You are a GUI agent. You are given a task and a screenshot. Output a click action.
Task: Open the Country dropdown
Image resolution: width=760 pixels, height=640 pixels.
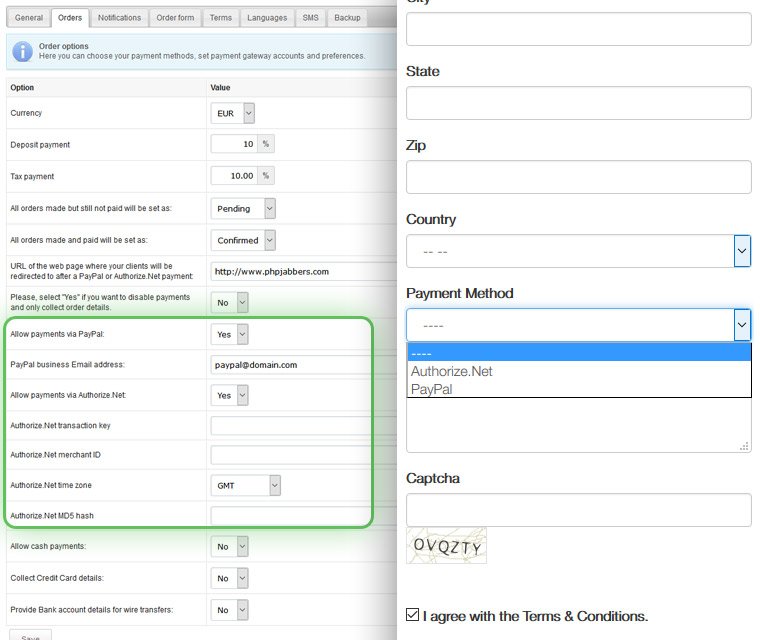pyautogui.click(x=579, y=251)
